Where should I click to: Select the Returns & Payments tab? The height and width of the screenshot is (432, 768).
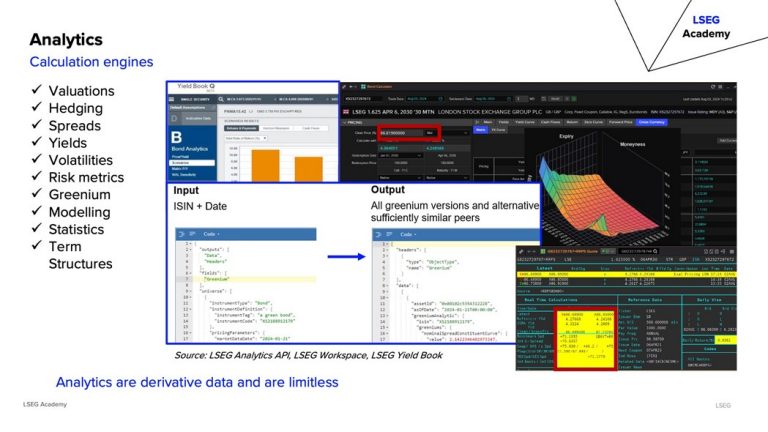point(241,128)
